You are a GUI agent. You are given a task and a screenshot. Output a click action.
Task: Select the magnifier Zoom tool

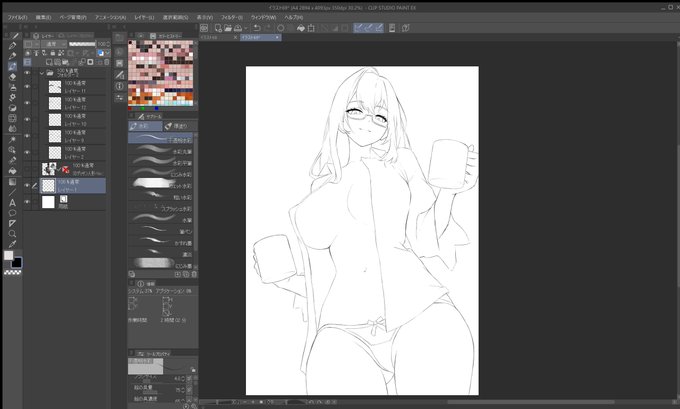(x=13, y=234)
